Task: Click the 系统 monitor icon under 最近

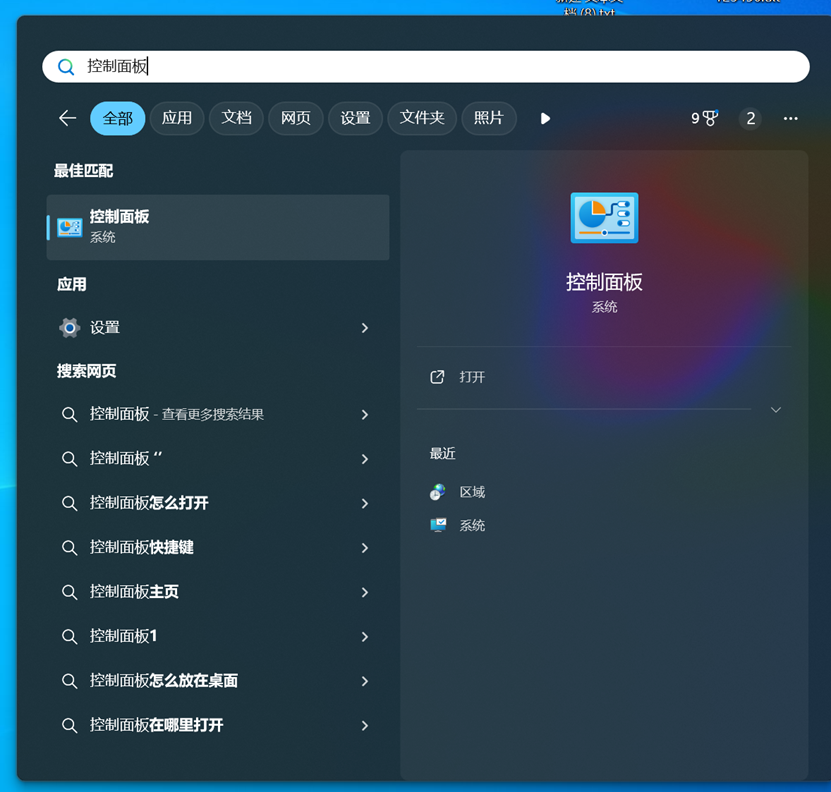Action: point(438,525)
